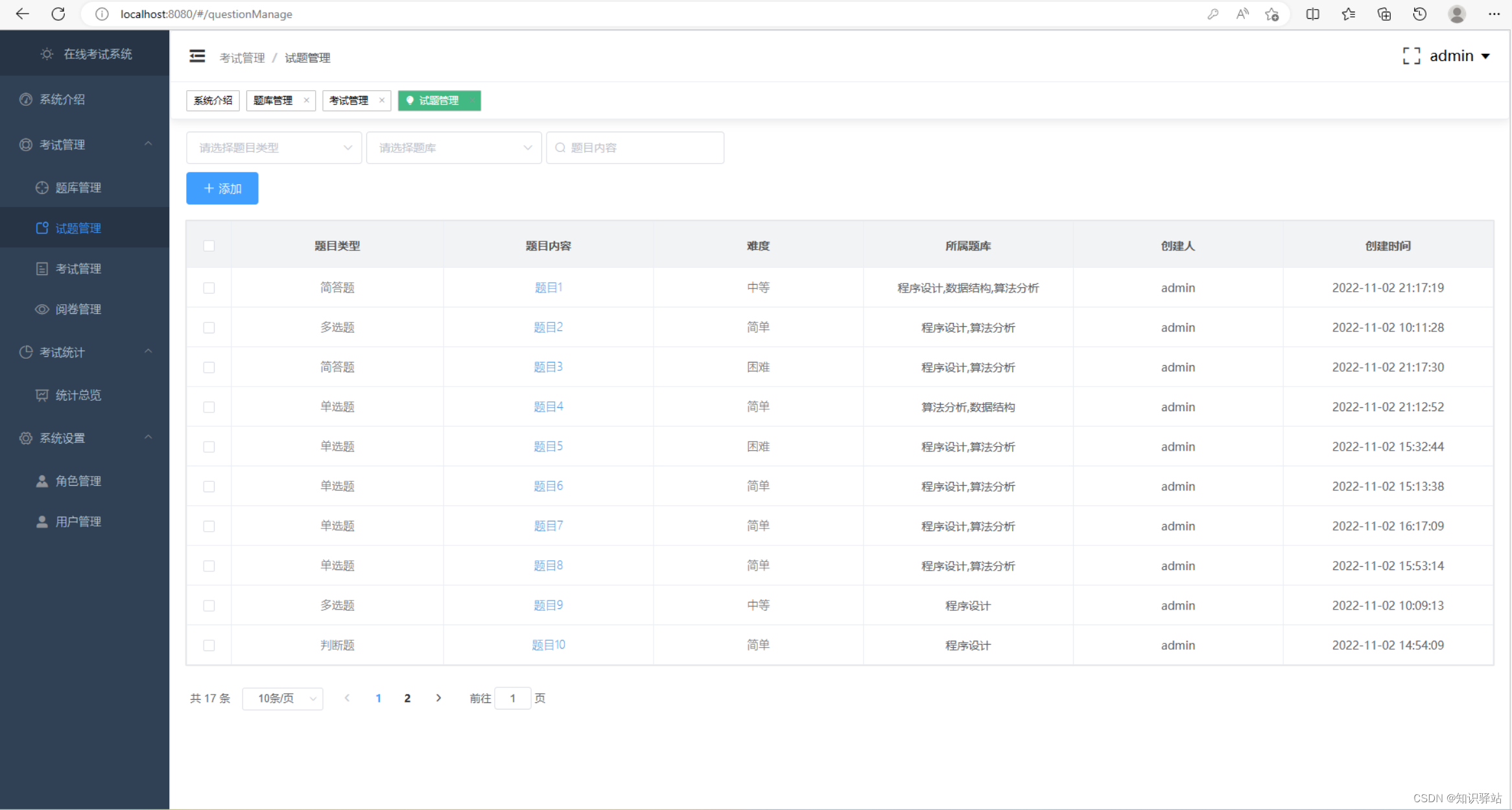Open the 题目7 link

(548, 525)
